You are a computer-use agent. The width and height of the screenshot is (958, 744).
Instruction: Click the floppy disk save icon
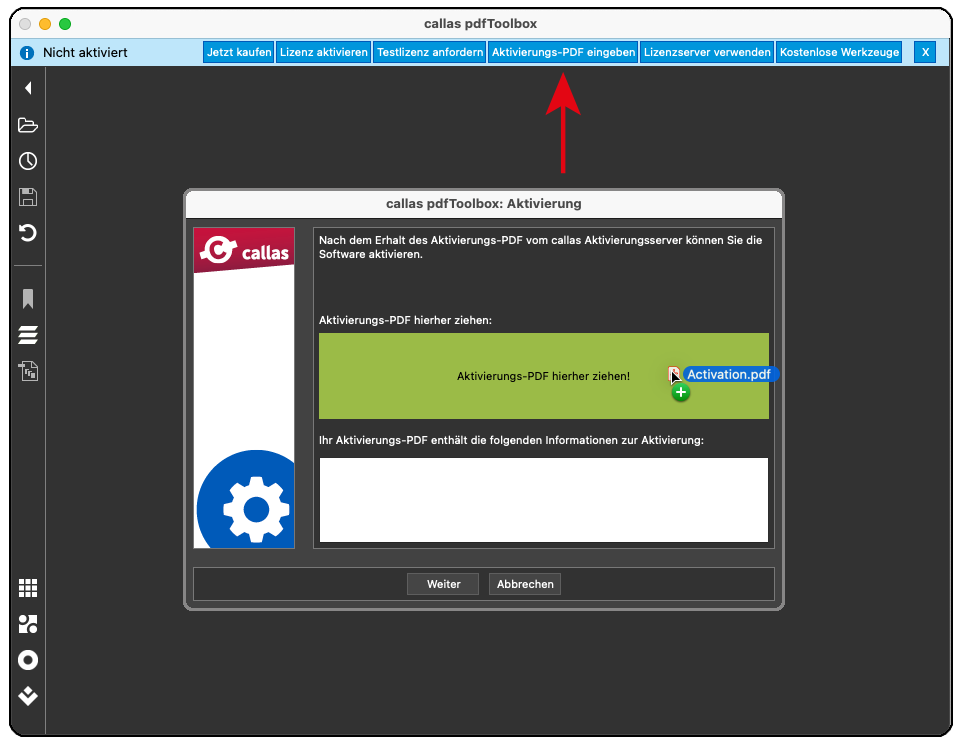click(28, 197)
